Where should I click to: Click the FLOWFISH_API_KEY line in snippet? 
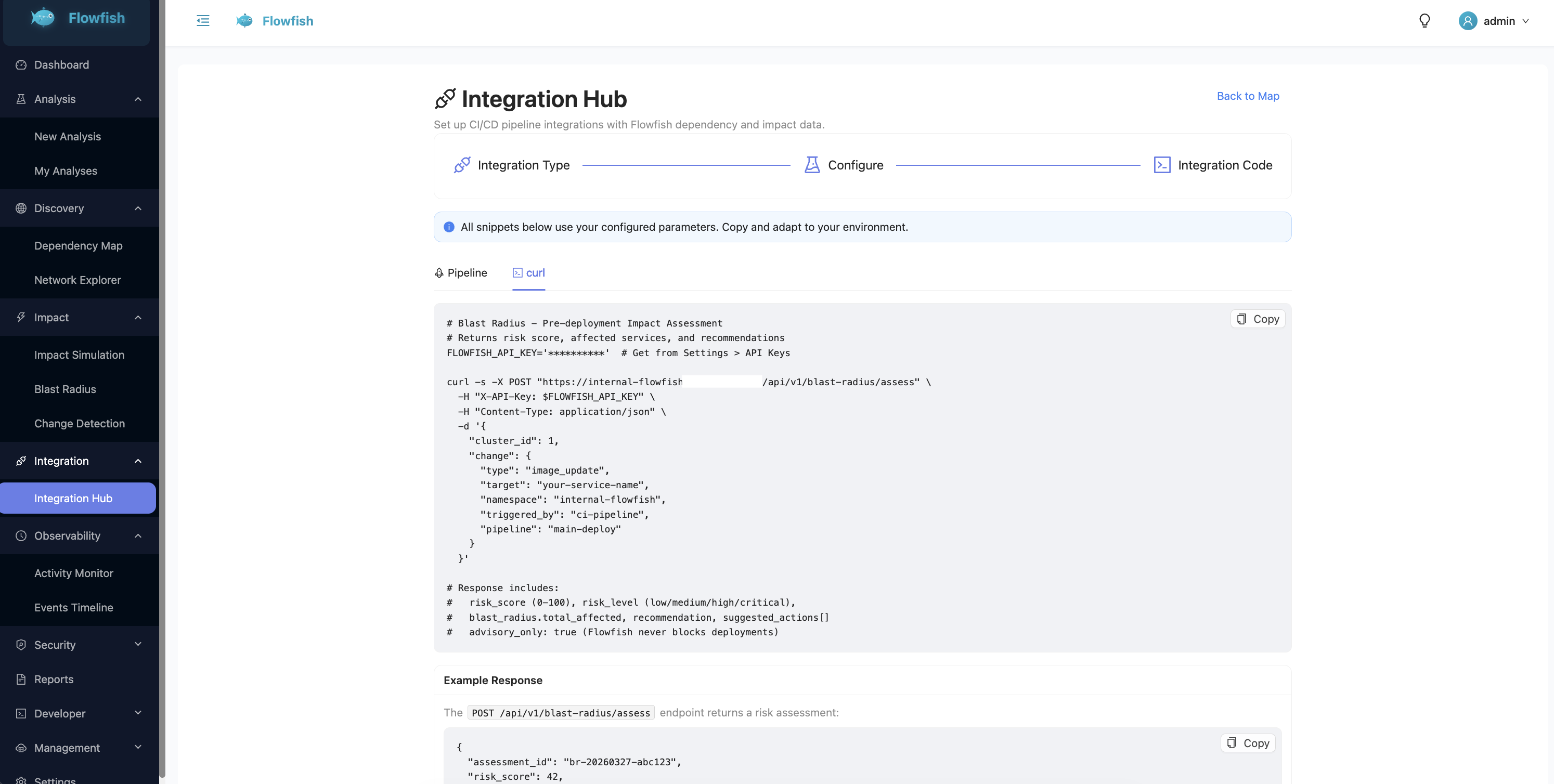618,353
